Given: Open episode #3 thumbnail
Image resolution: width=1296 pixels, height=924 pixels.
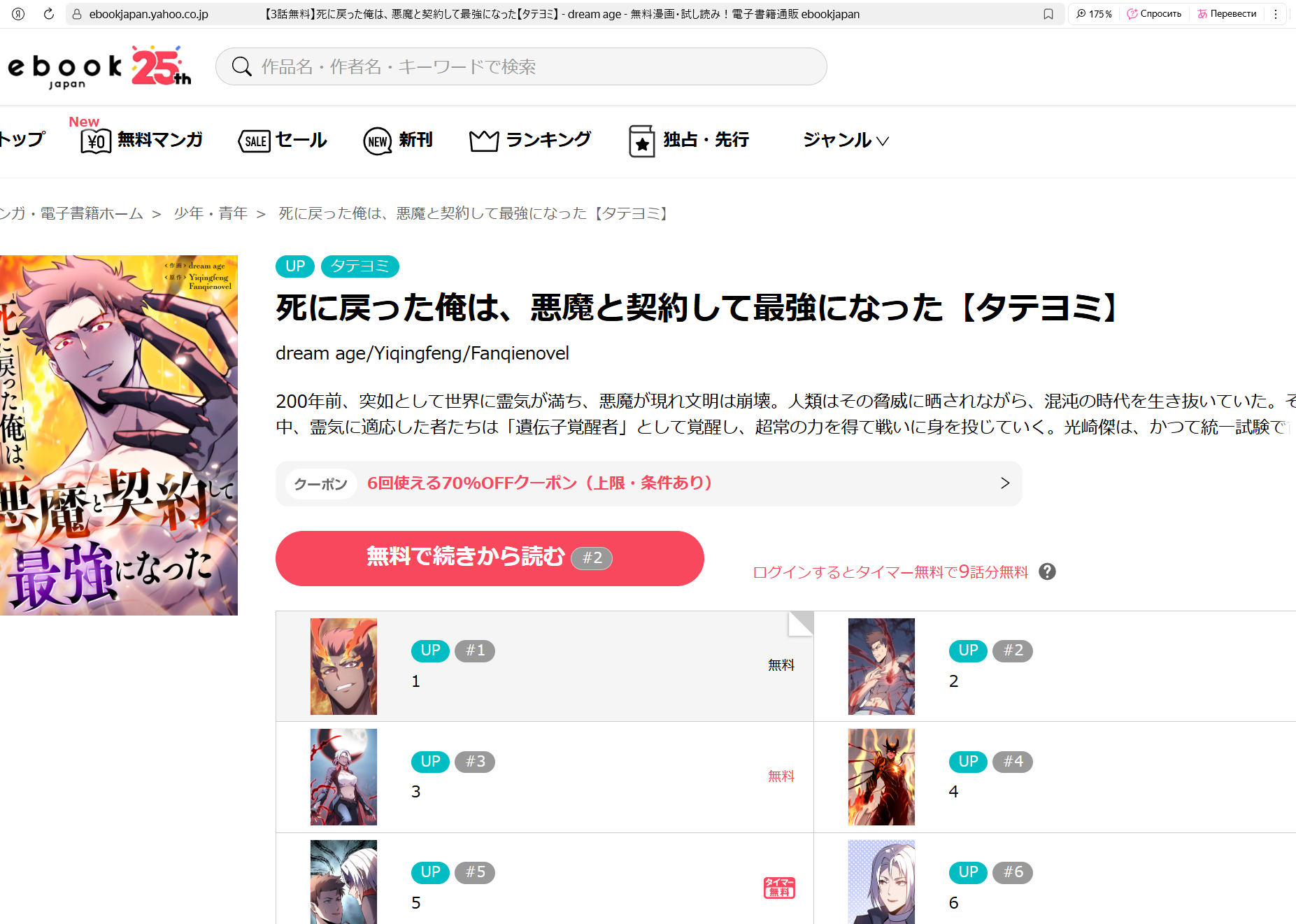Looking at the screenshot, I should [343, 776].
